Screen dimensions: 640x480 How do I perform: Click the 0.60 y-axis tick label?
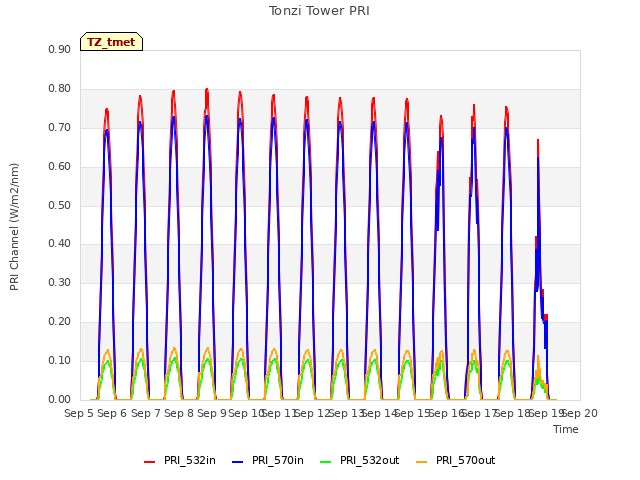pyautogui.click(x=60, y=167)
